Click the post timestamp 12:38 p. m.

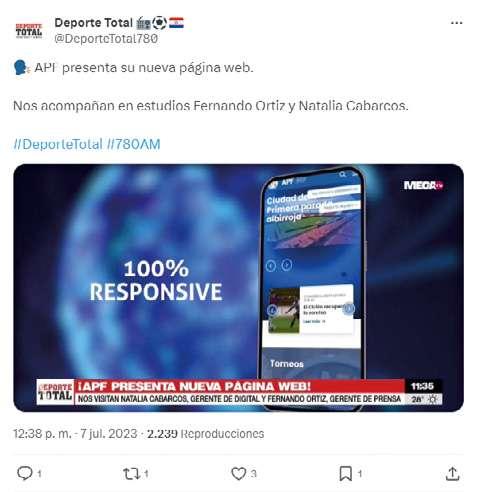pos(42,433)
